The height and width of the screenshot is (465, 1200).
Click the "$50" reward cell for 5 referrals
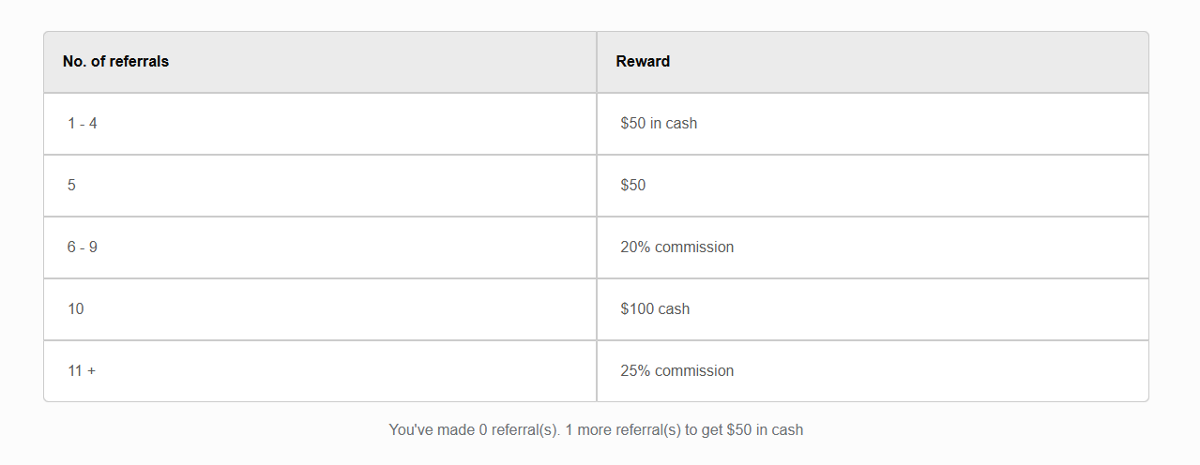click(x=633, y=186)
